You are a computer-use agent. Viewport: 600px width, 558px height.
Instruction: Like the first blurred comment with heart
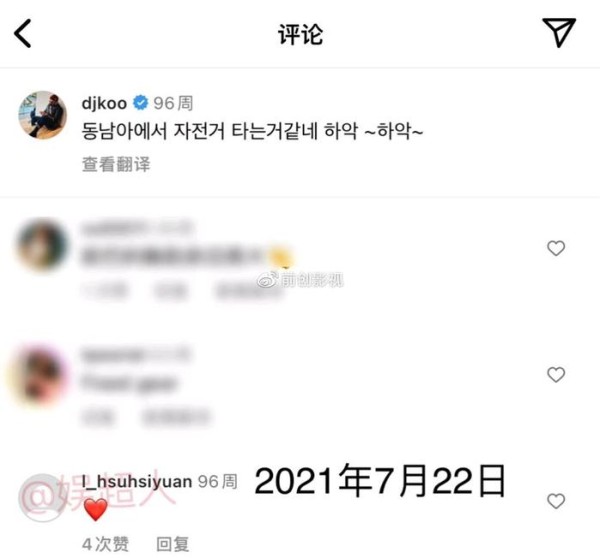click(x=556, y=248)
